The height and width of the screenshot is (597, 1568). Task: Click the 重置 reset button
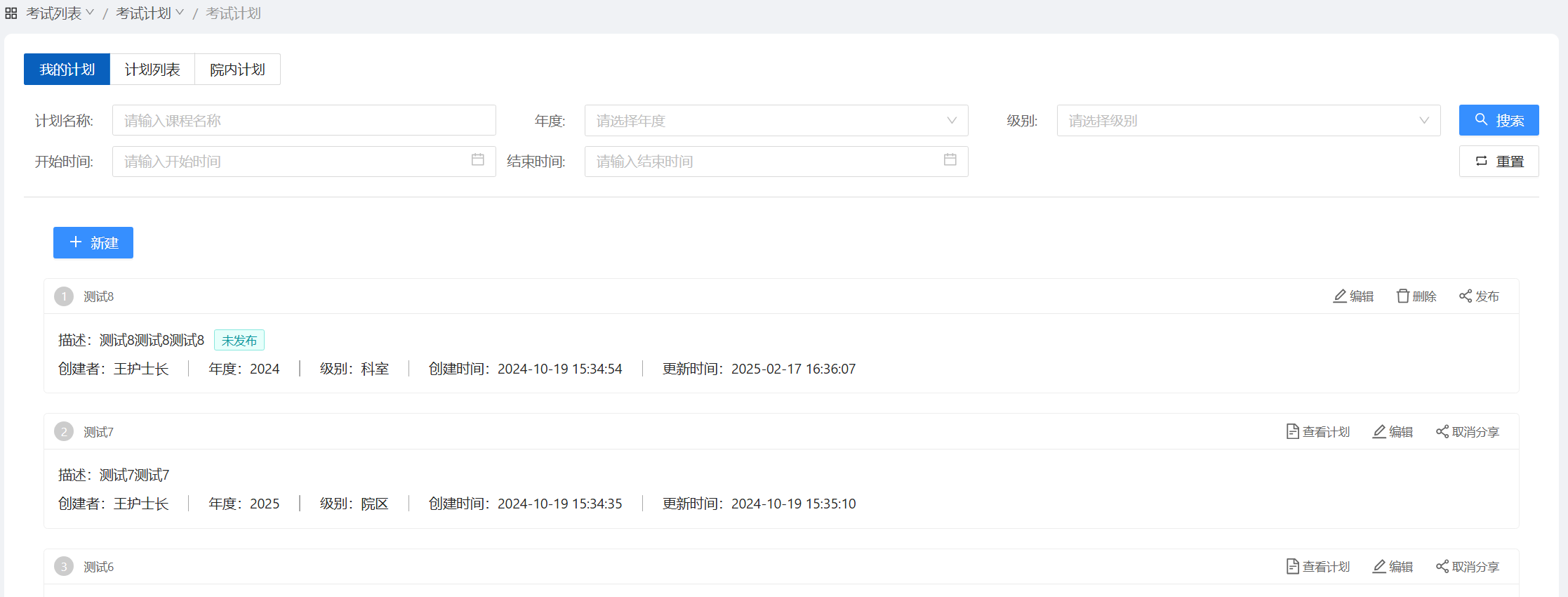point(1499,162)
